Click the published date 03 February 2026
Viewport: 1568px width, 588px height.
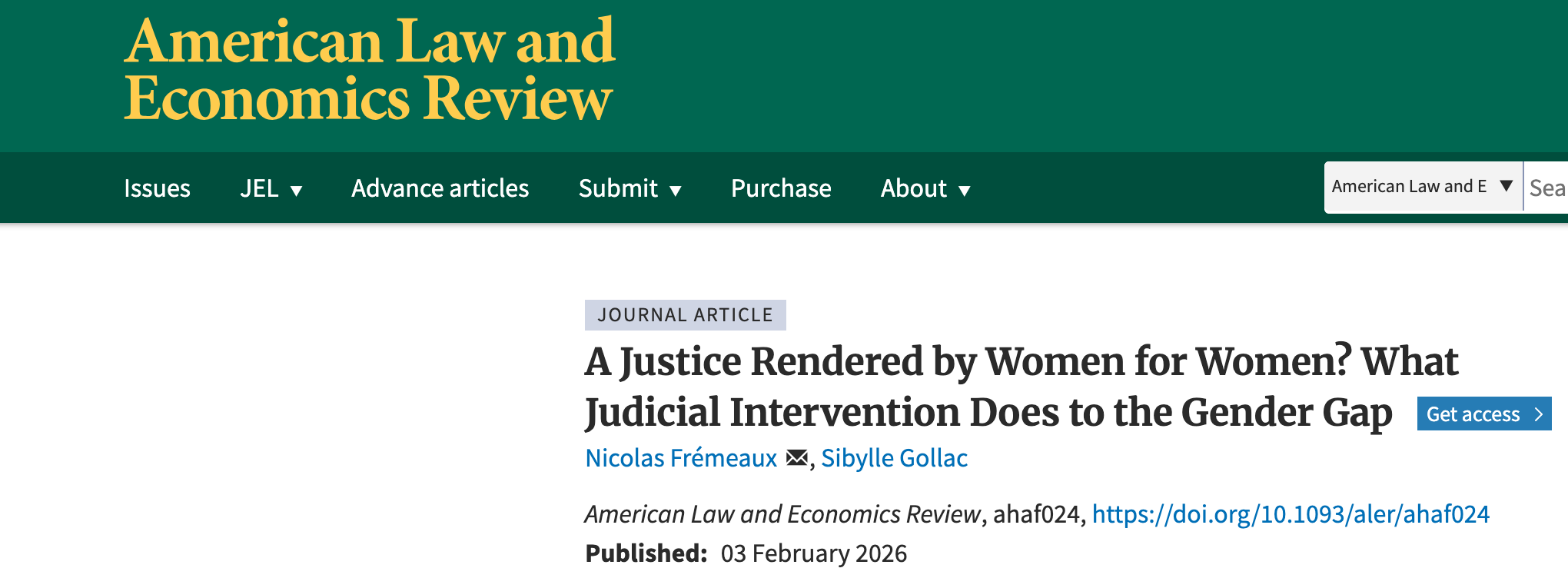(813, 553)
